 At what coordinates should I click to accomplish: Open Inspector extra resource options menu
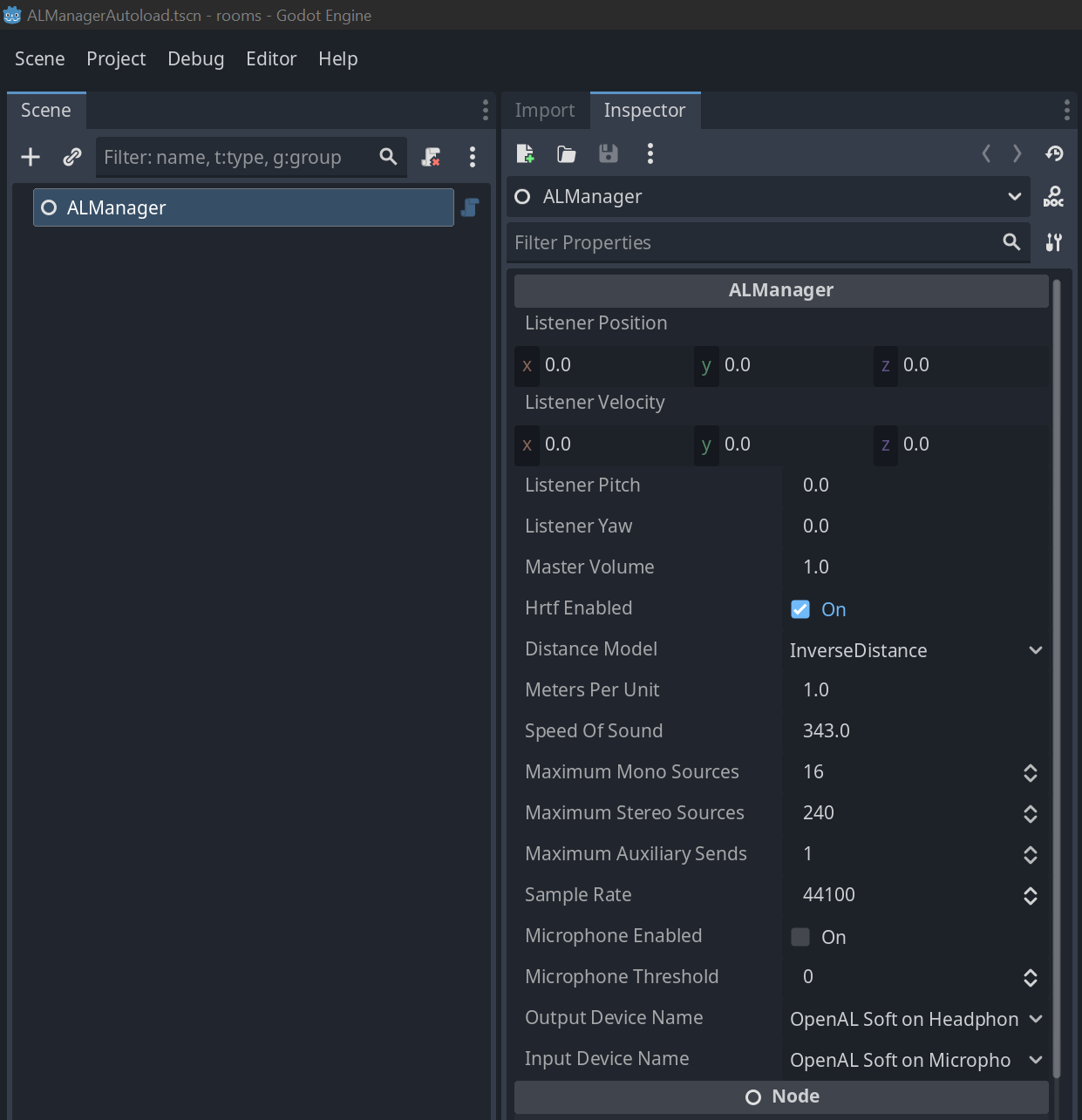[650, 154]
